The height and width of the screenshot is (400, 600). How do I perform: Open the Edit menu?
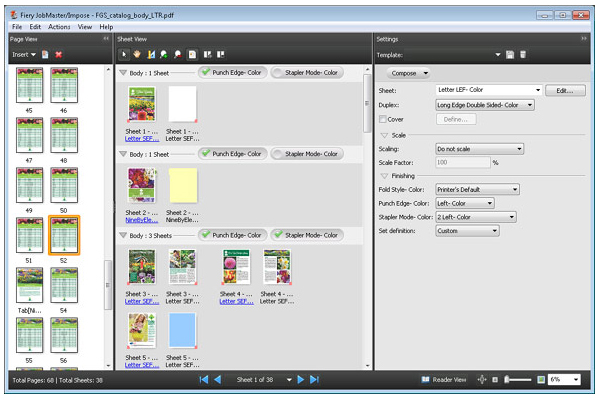tap(35, 27)
